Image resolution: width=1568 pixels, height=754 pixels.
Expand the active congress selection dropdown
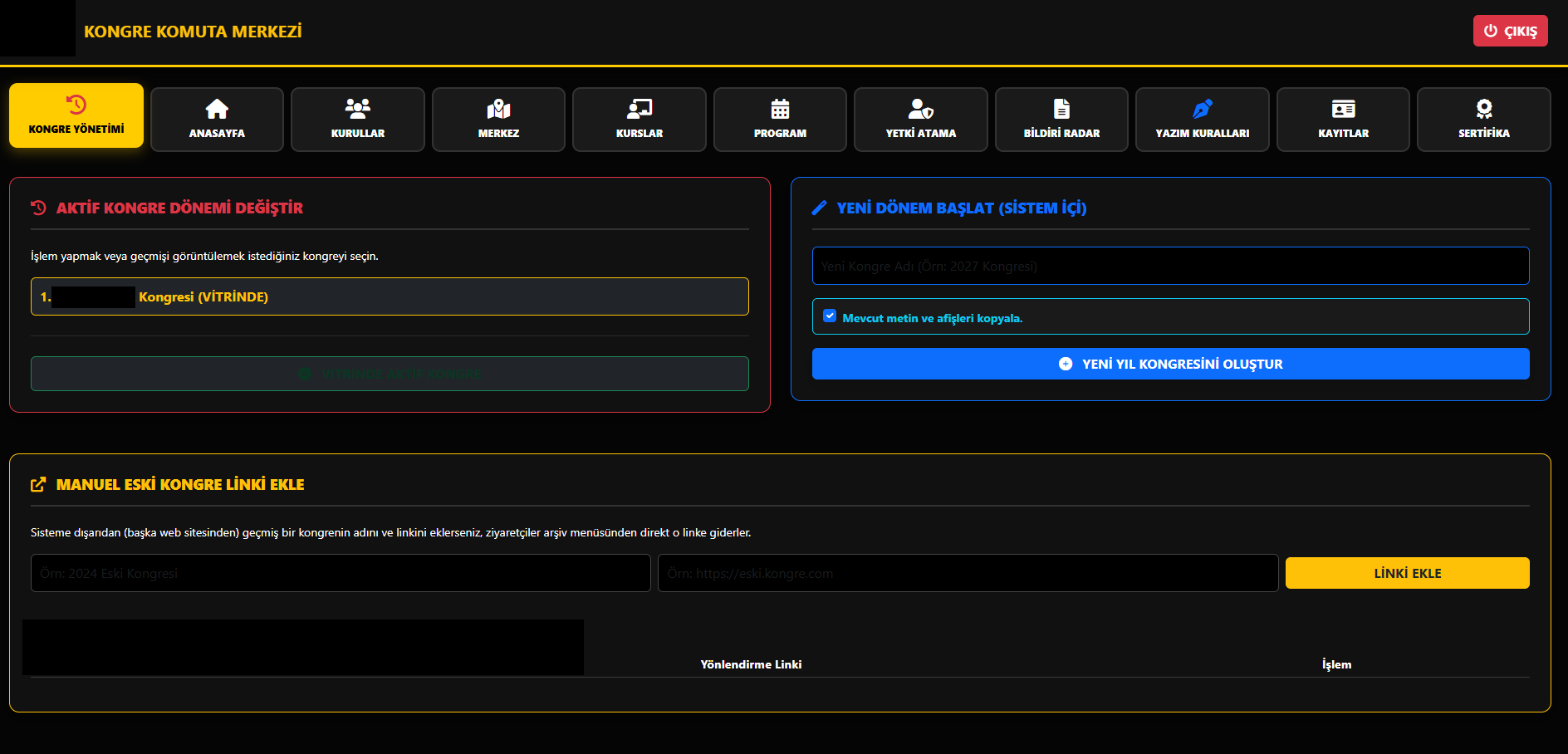(x=390, y=296)
